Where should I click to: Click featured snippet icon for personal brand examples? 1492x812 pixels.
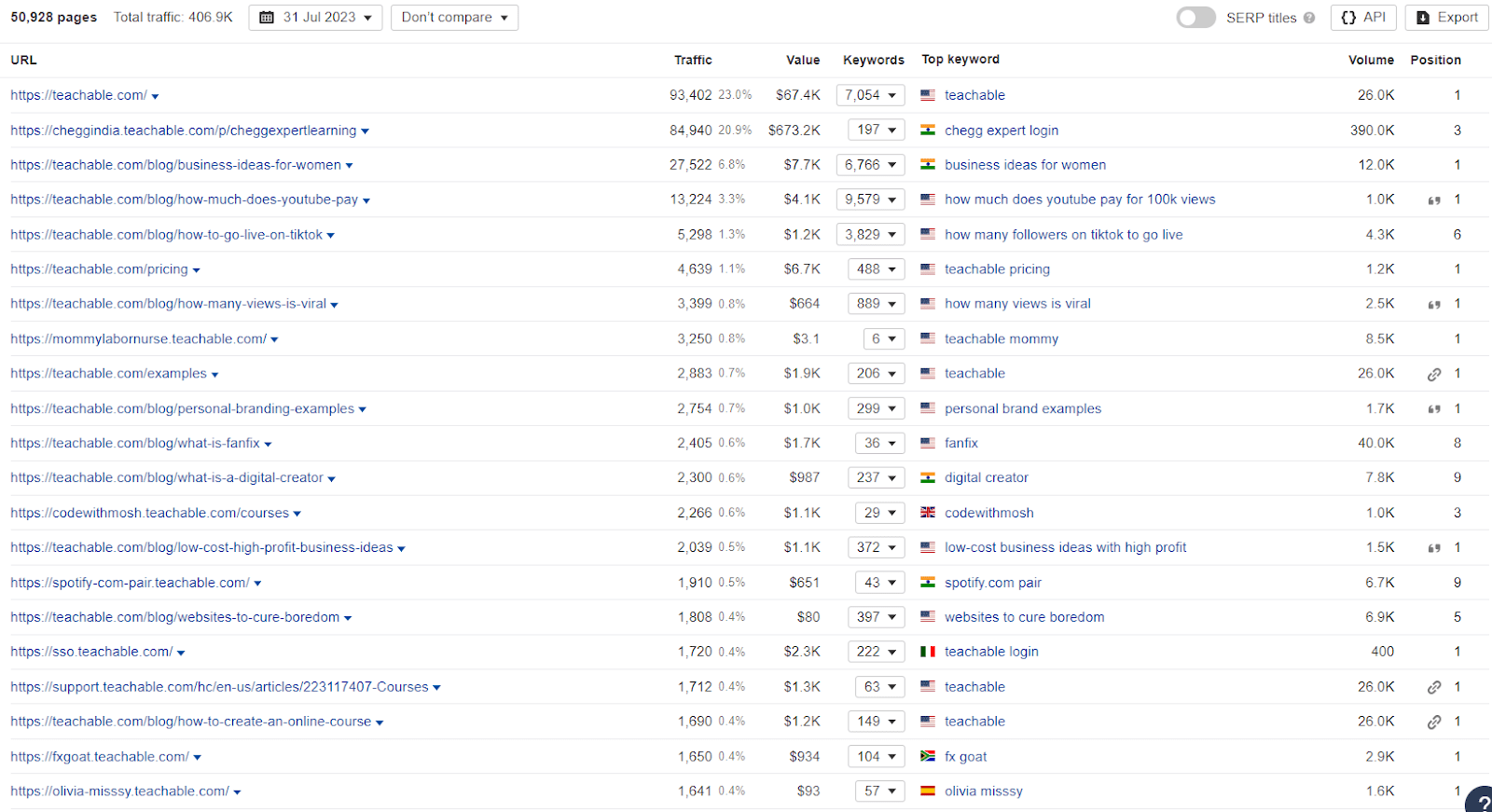[1434, 409]
